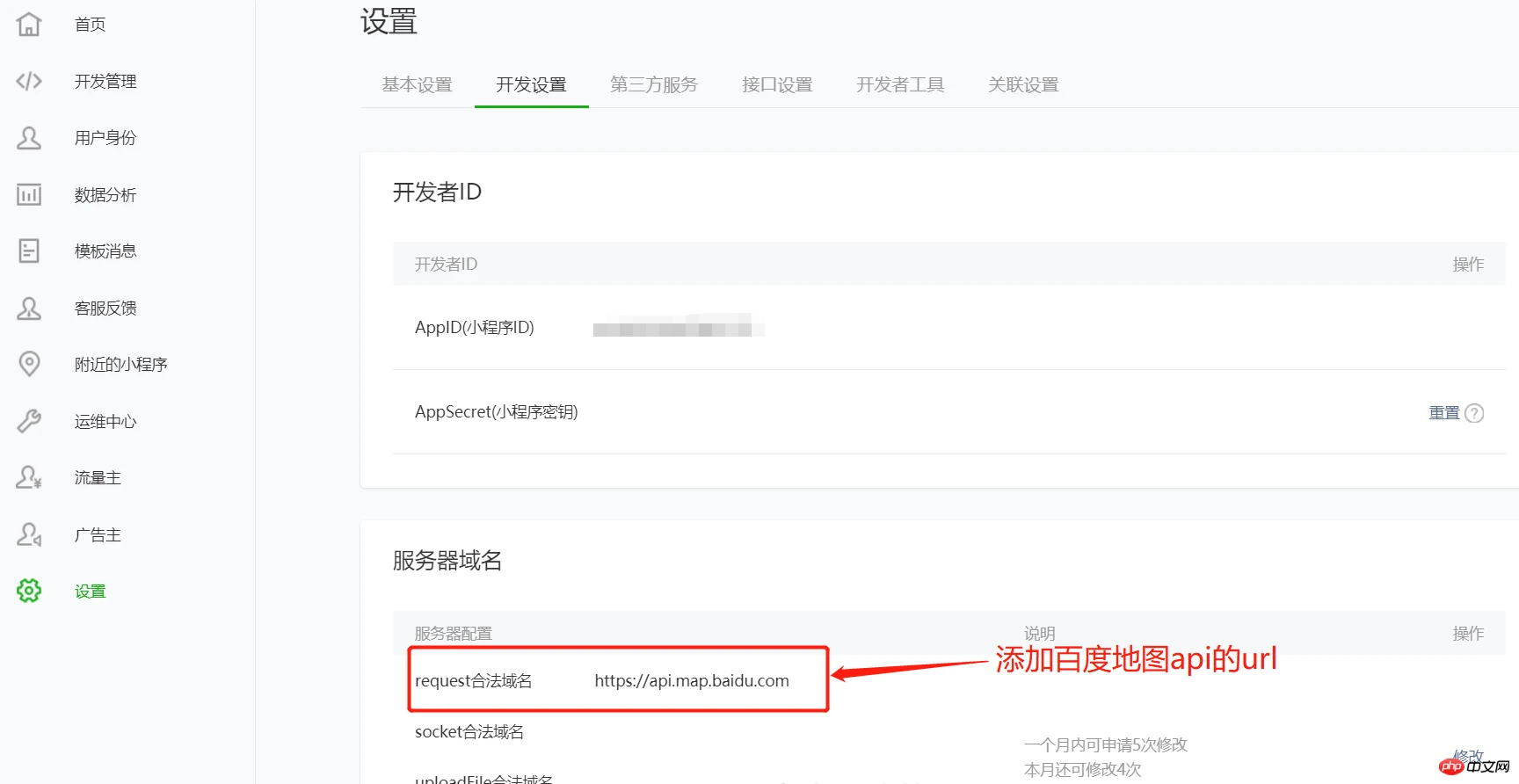Screen dimensions: 1519x784
Task: Click the 开发者ID section heading
Action: pos(437,192)
